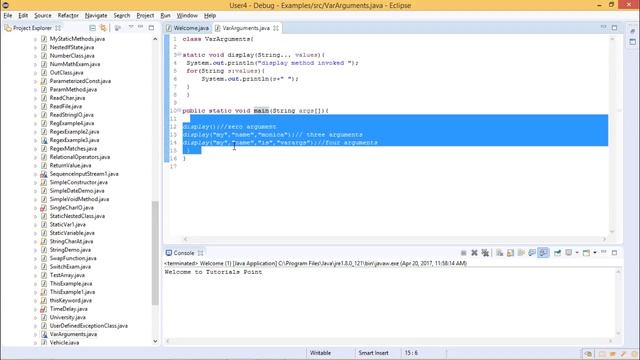Toggle Scroll Lock in Console
The width and height of the screenshot is (640, 360).
(510, 253)
